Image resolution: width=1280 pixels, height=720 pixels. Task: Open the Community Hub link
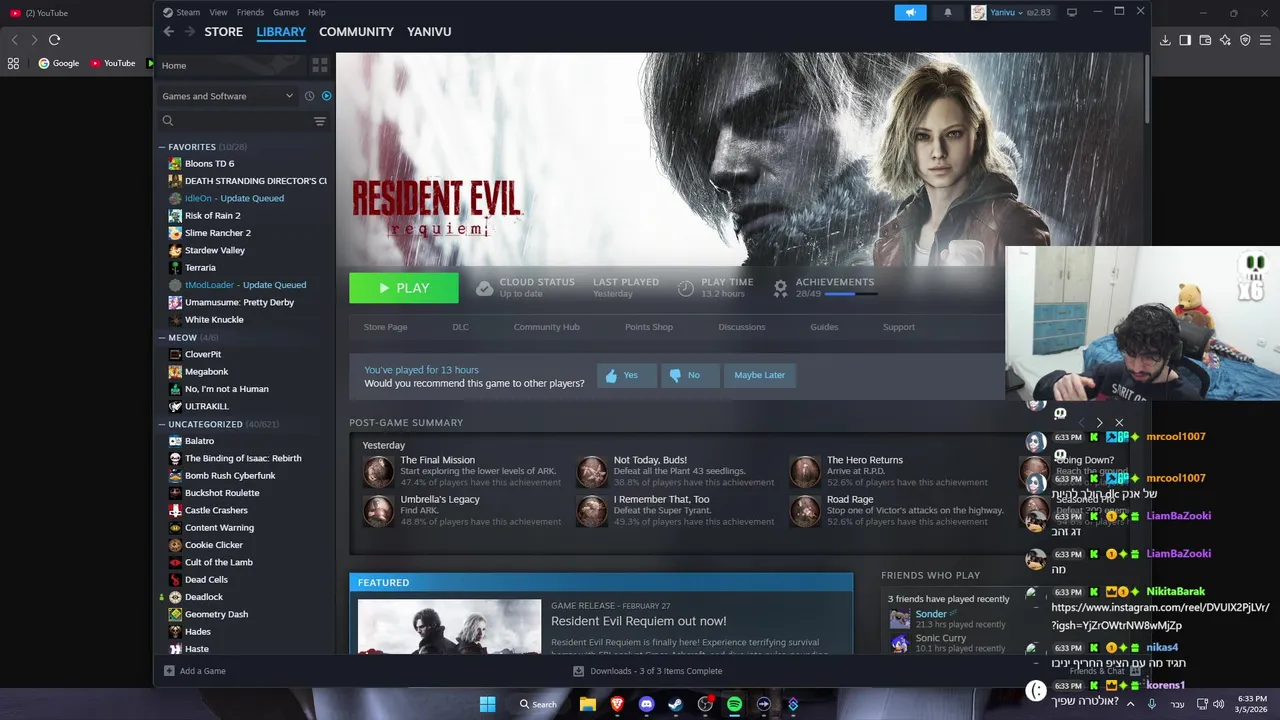coord(546,327)
